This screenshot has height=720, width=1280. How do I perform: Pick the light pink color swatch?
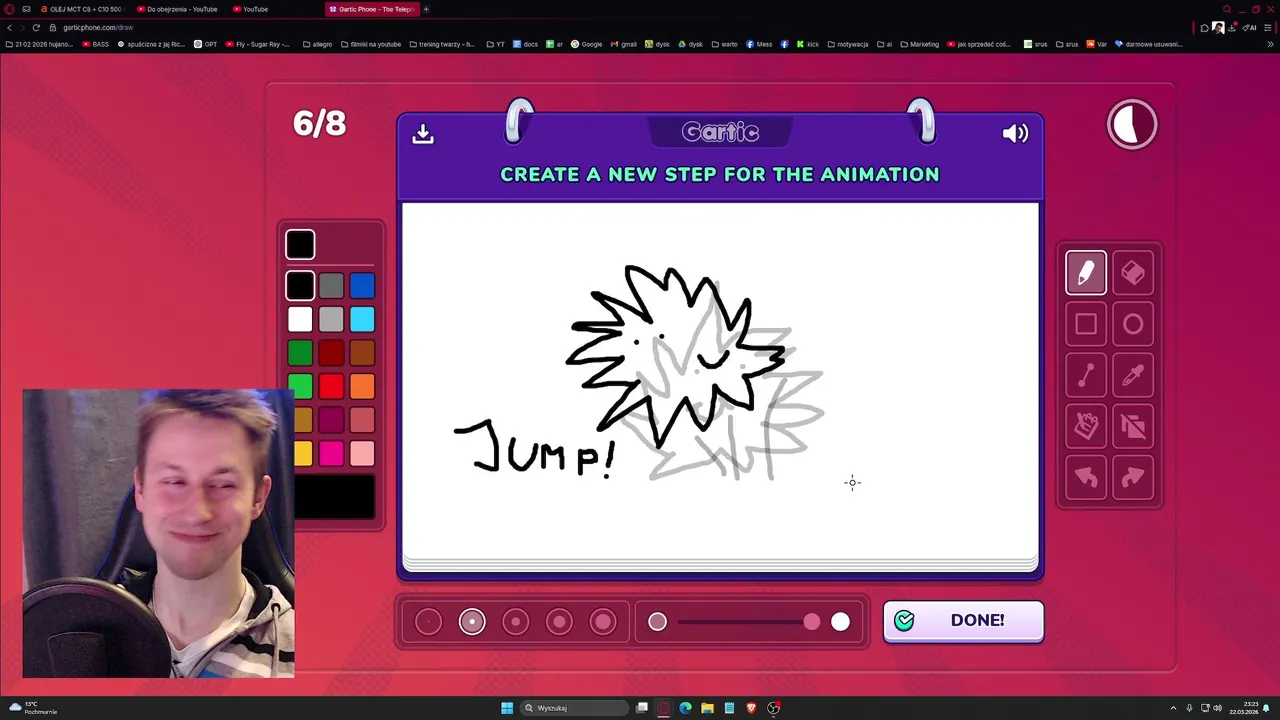(x=362, y=454)
